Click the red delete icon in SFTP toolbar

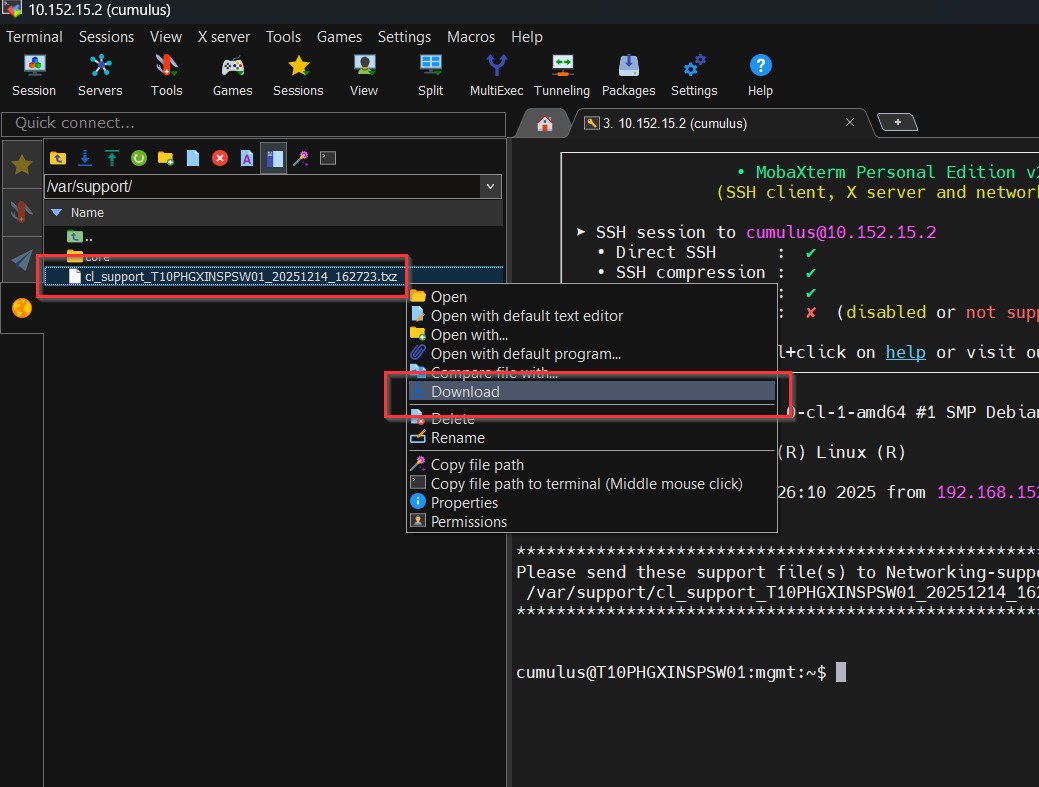click(x=220, y=158)
